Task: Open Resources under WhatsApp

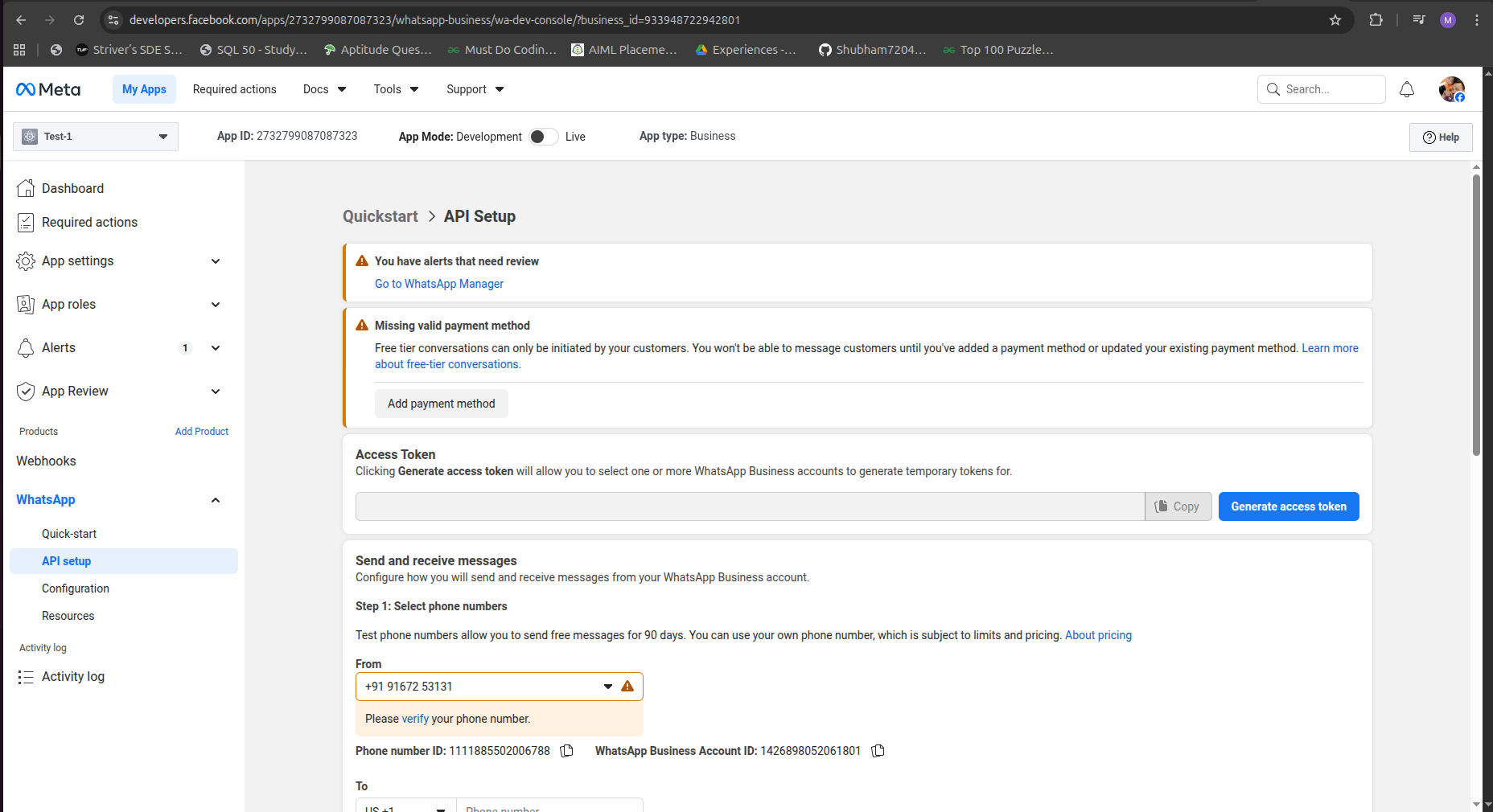Action: (x=68, y=616)
